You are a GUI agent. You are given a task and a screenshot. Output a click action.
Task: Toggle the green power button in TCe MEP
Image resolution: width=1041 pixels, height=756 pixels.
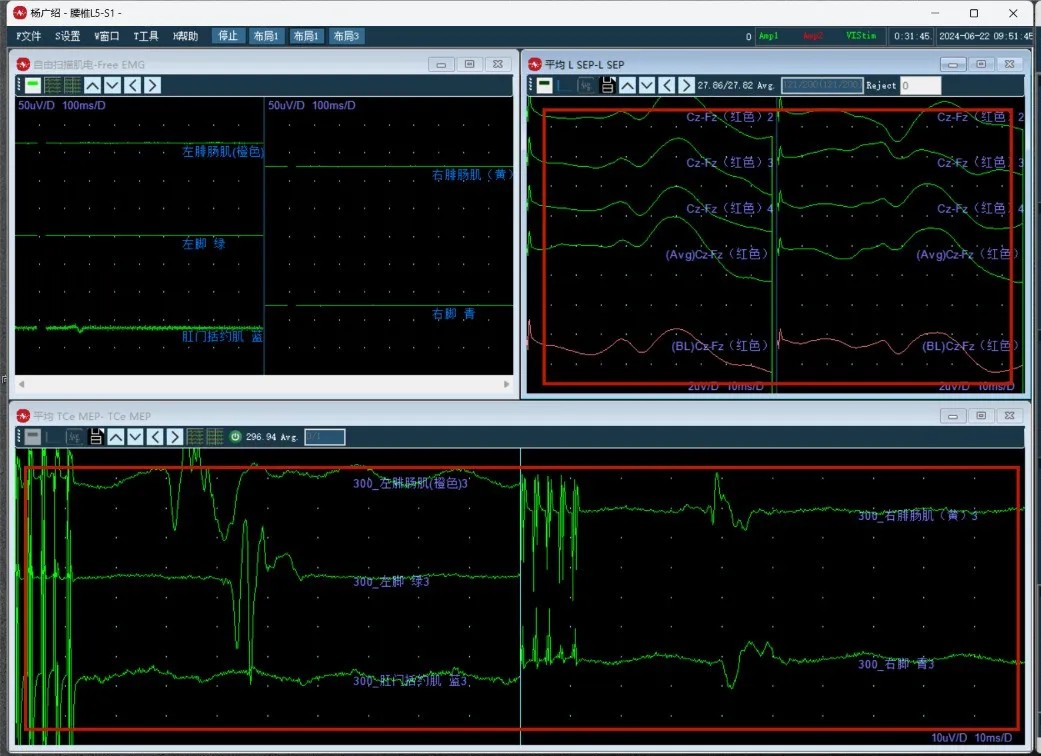click(x=236, y=437)
